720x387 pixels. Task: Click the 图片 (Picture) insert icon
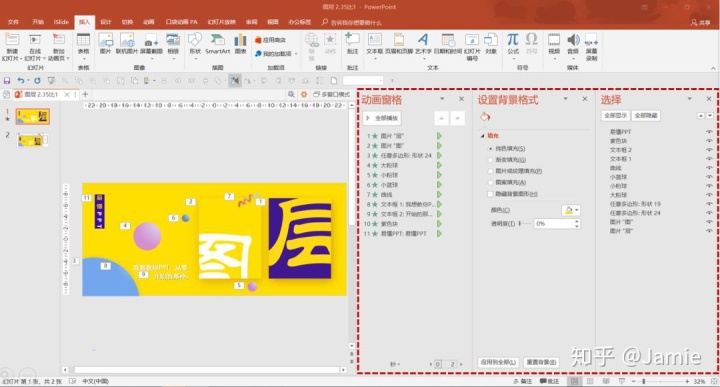pos(106,40)
